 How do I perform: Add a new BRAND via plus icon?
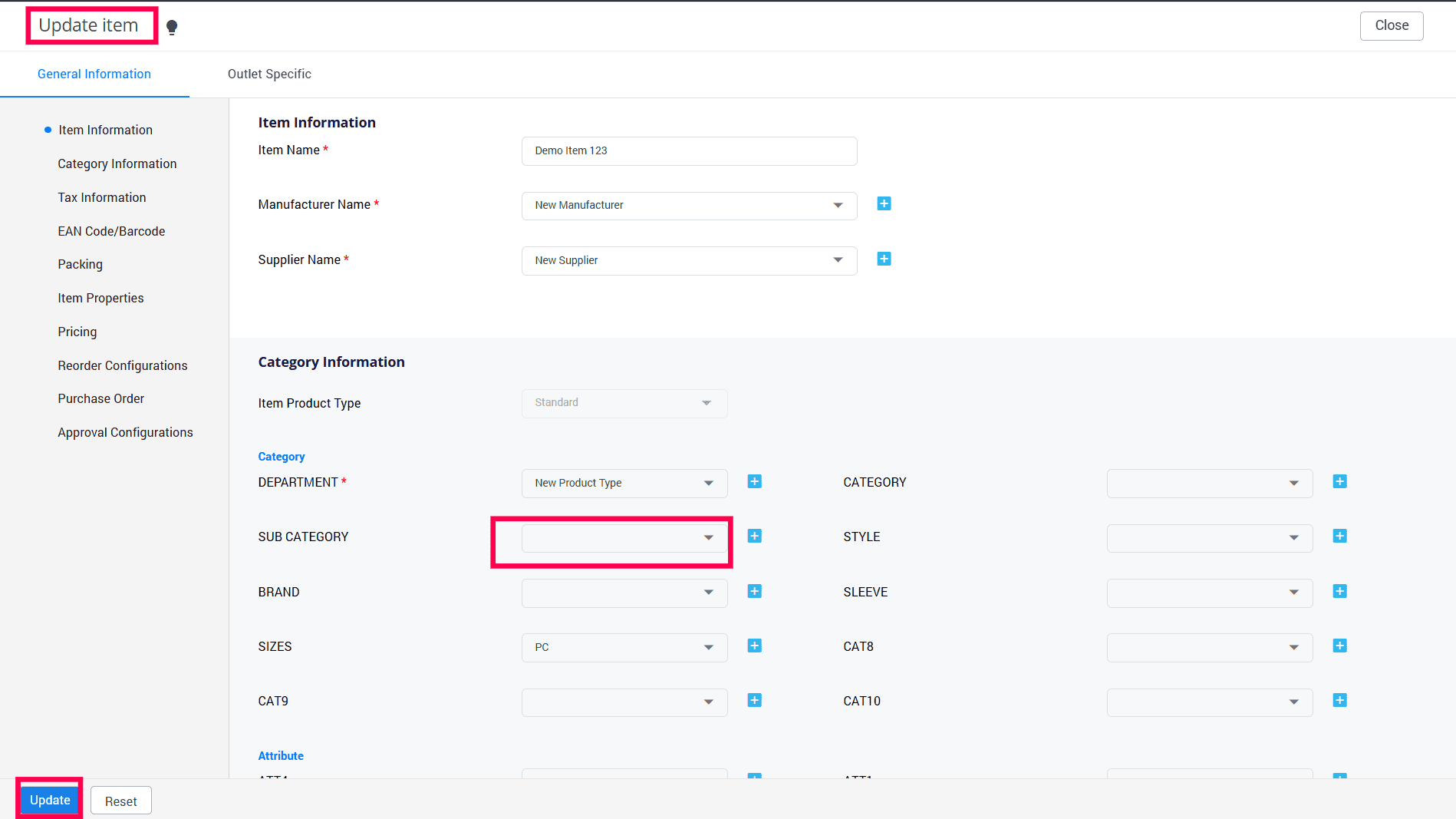tap(754, 591)
